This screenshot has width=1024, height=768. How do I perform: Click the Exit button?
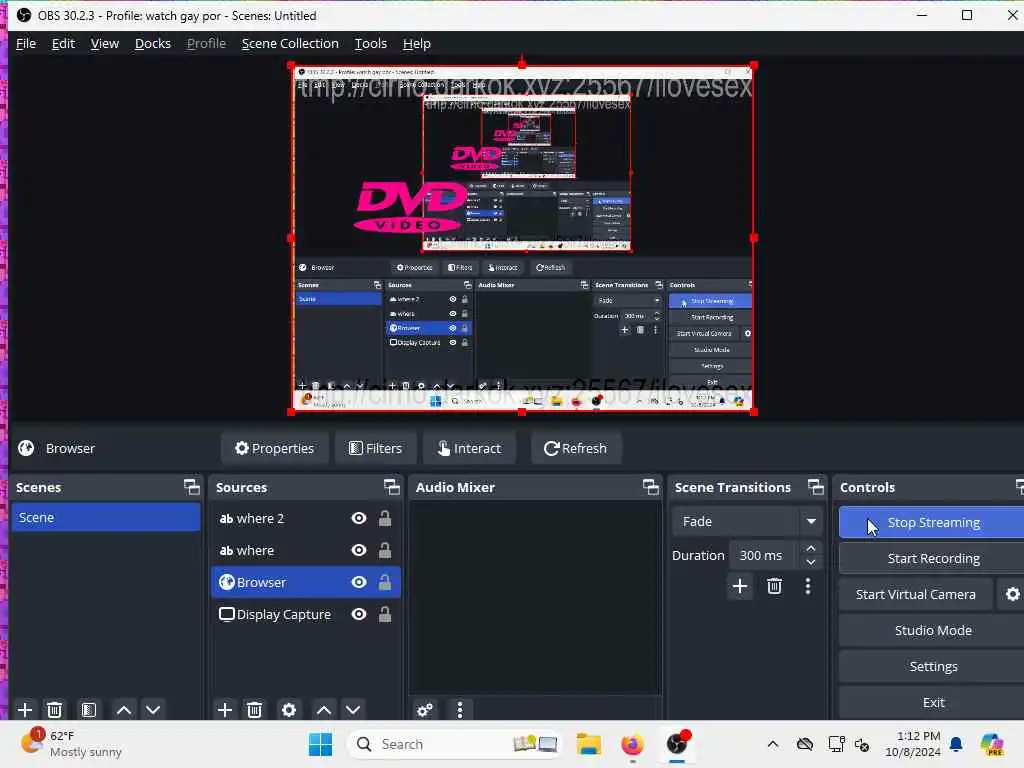coord(932,702)
